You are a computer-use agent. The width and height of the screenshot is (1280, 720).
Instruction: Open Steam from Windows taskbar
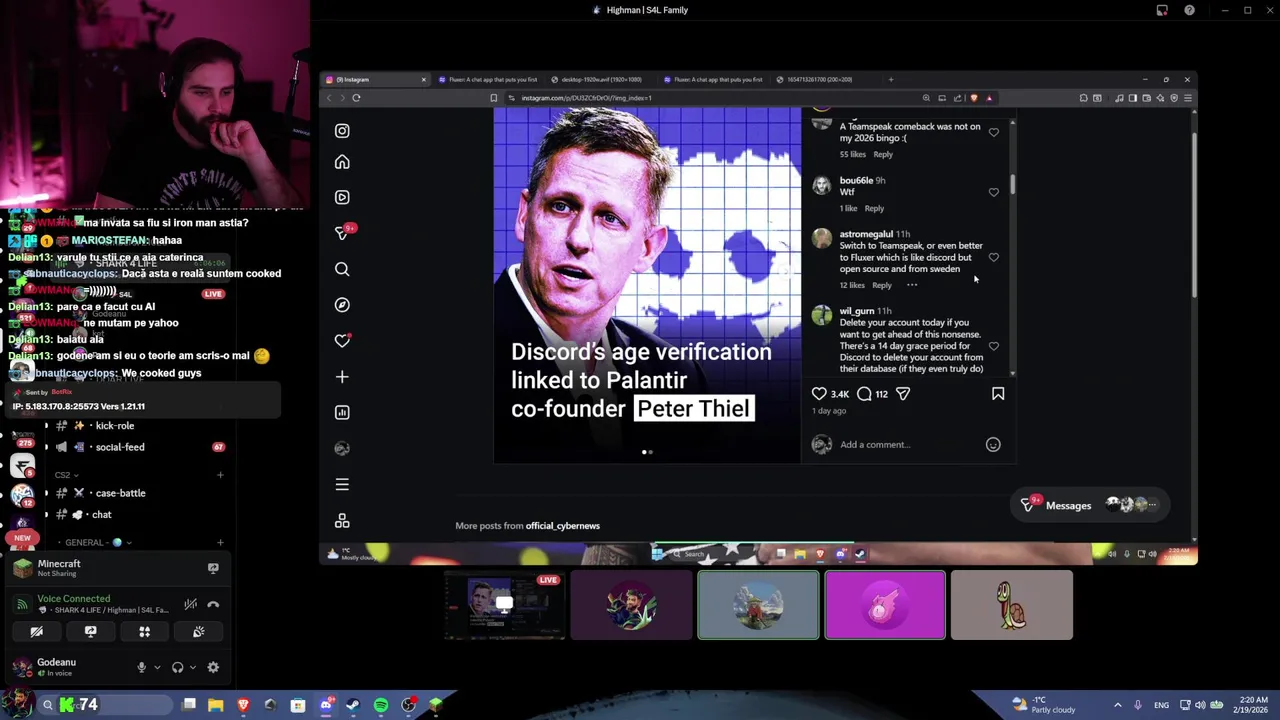(x=353, y=706)
